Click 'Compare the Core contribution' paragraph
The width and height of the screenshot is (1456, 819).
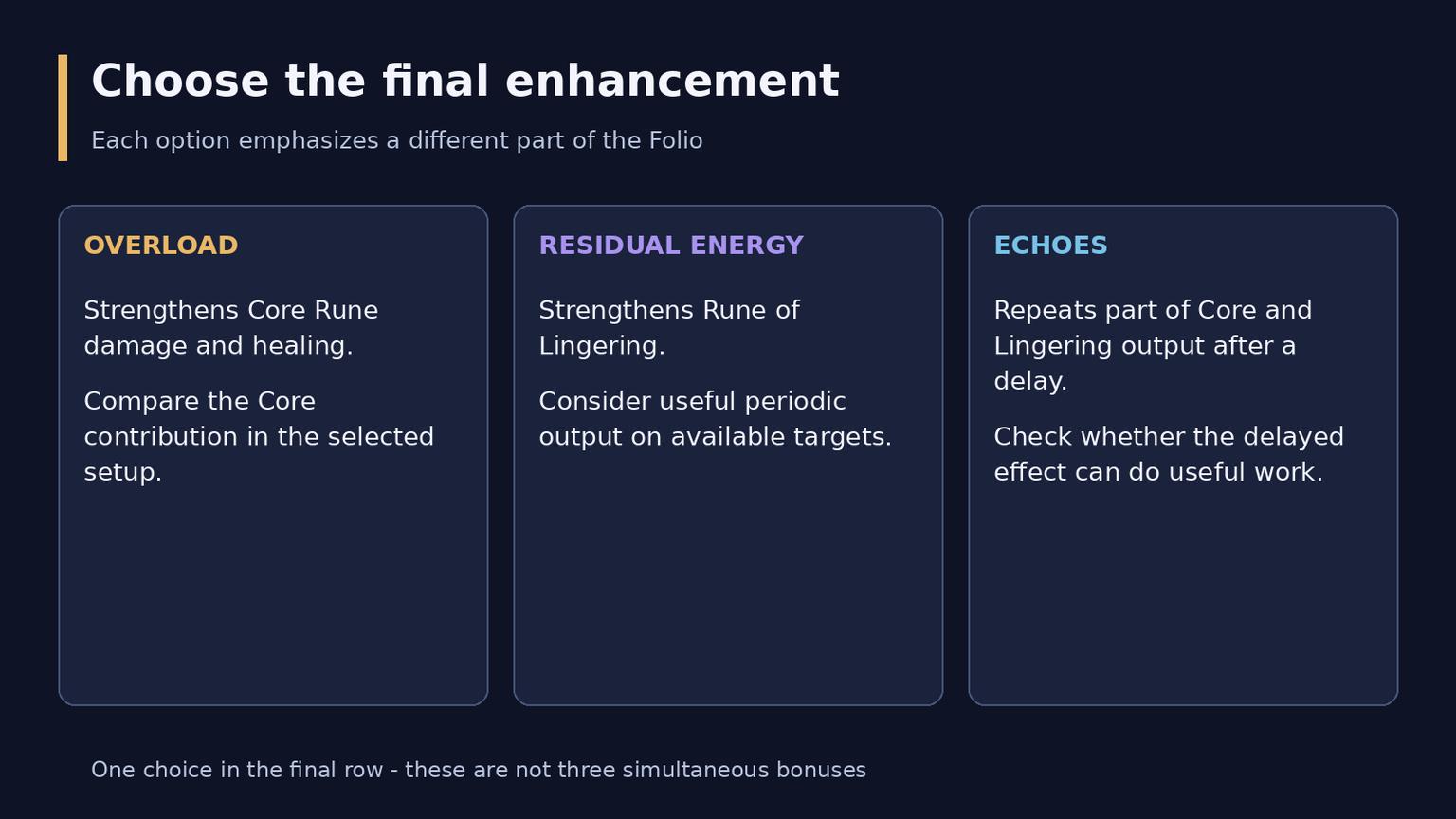259,436
